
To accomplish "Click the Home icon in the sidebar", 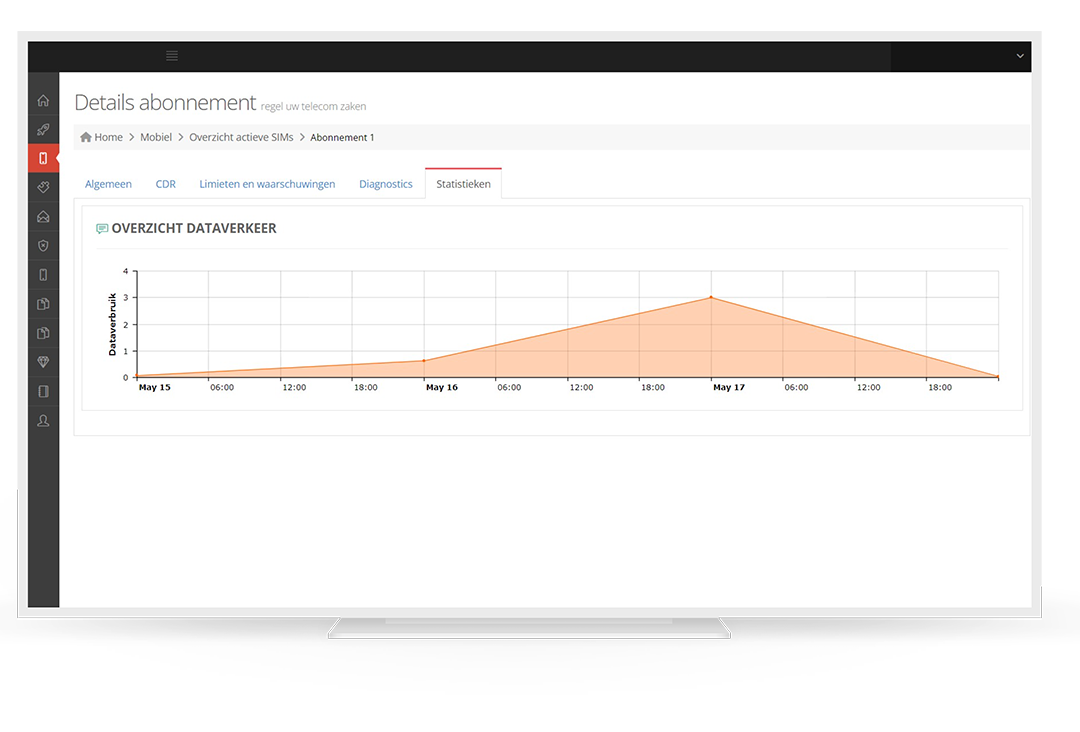I will coord(43,100).
